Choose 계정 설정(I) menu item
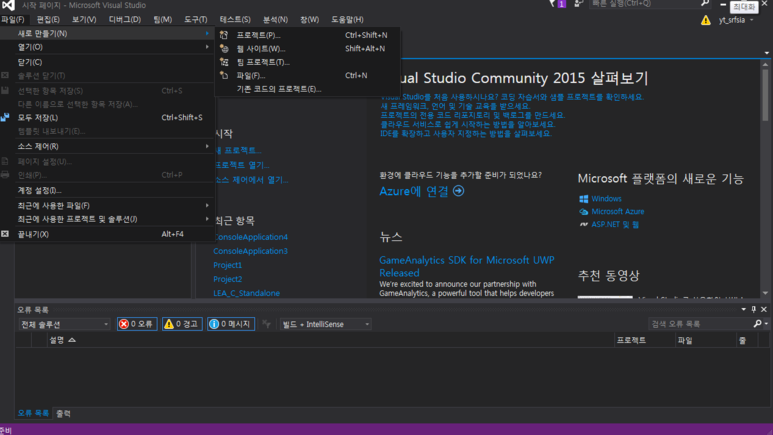773x435 pixels. [107, 190]
